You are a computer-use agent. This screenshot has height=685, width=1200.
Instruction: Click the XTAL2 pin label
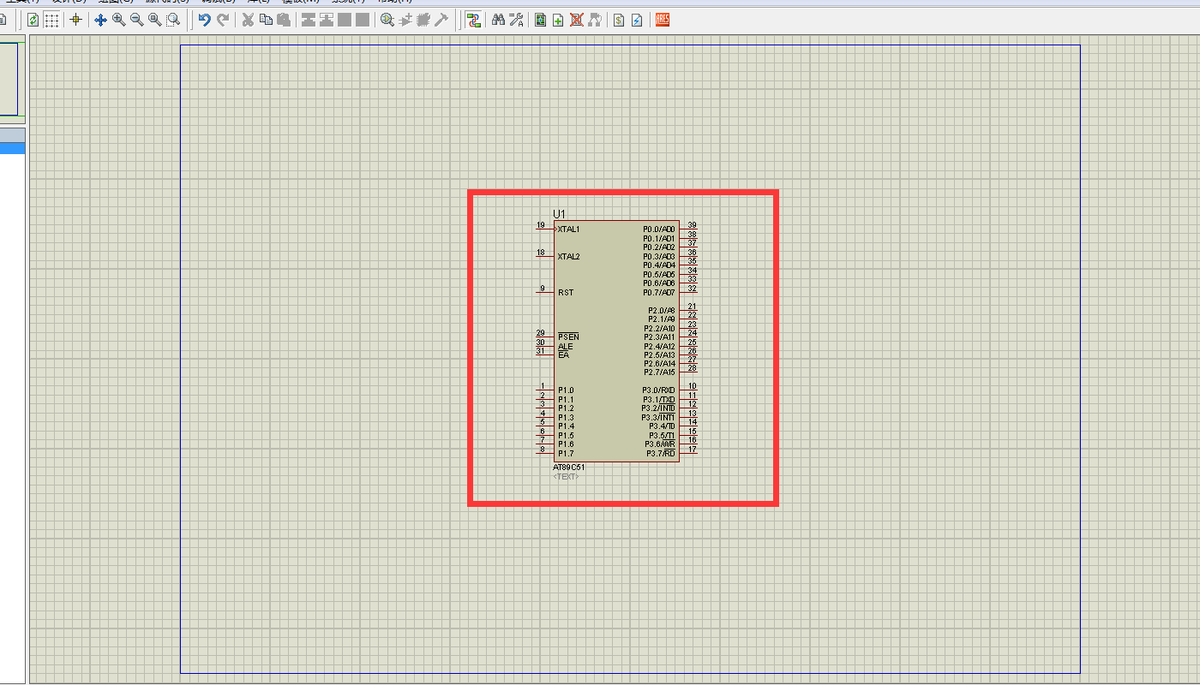[568, 257]
